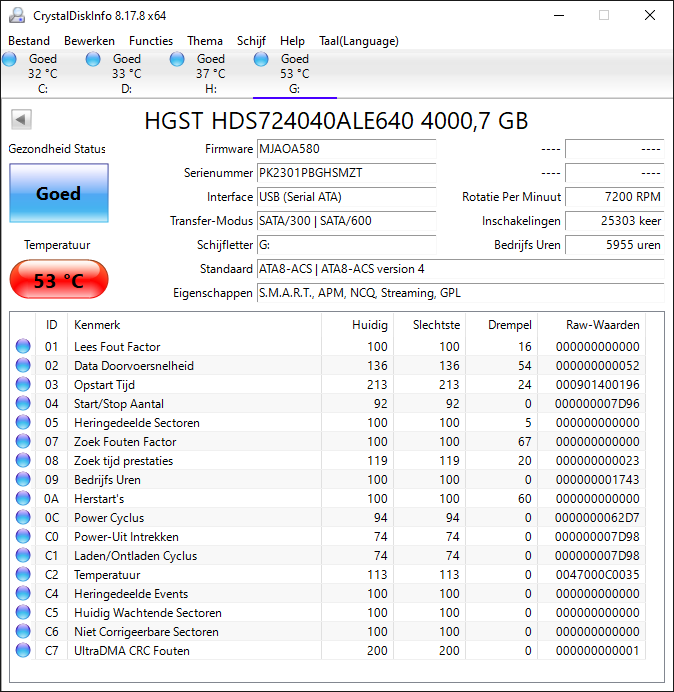Select drive C: at 32 °C
The width and height of the screenshot is (674, 692).
coord(43,74)
